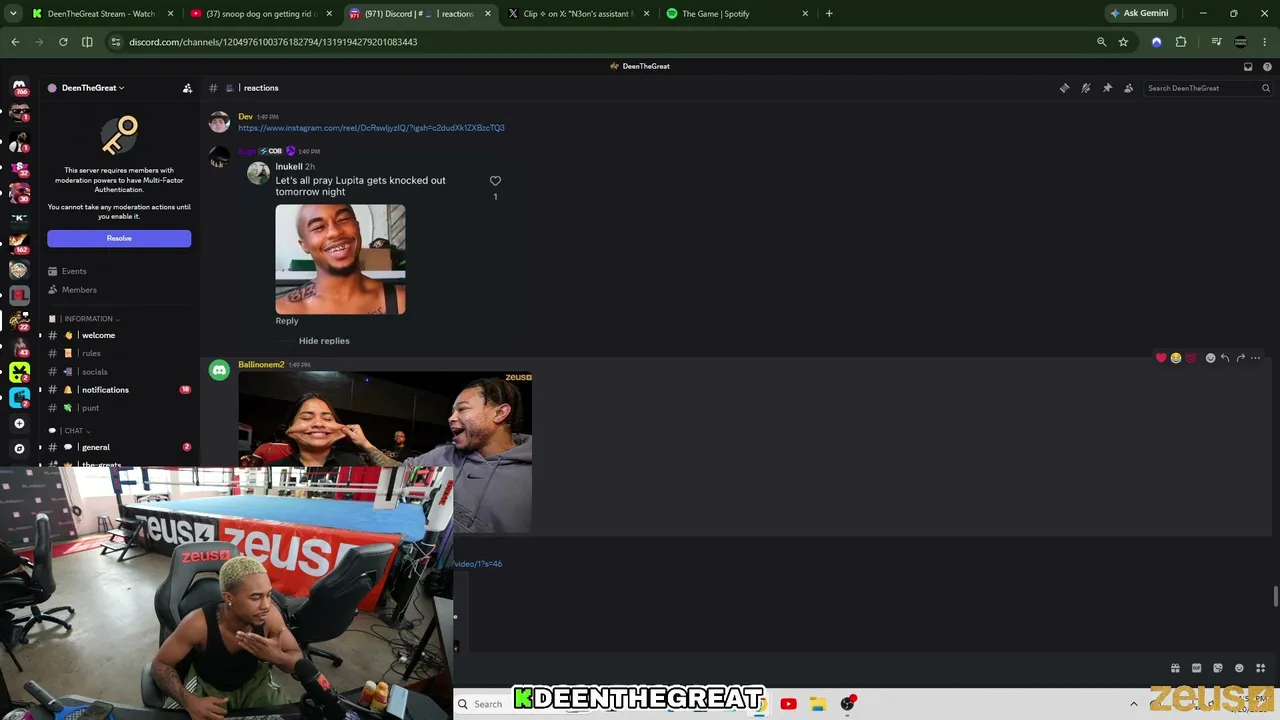The width and height of the screenshot is (1280, 720).
Task: Open Discord help question mark icon
Action: coord(1267,66)
